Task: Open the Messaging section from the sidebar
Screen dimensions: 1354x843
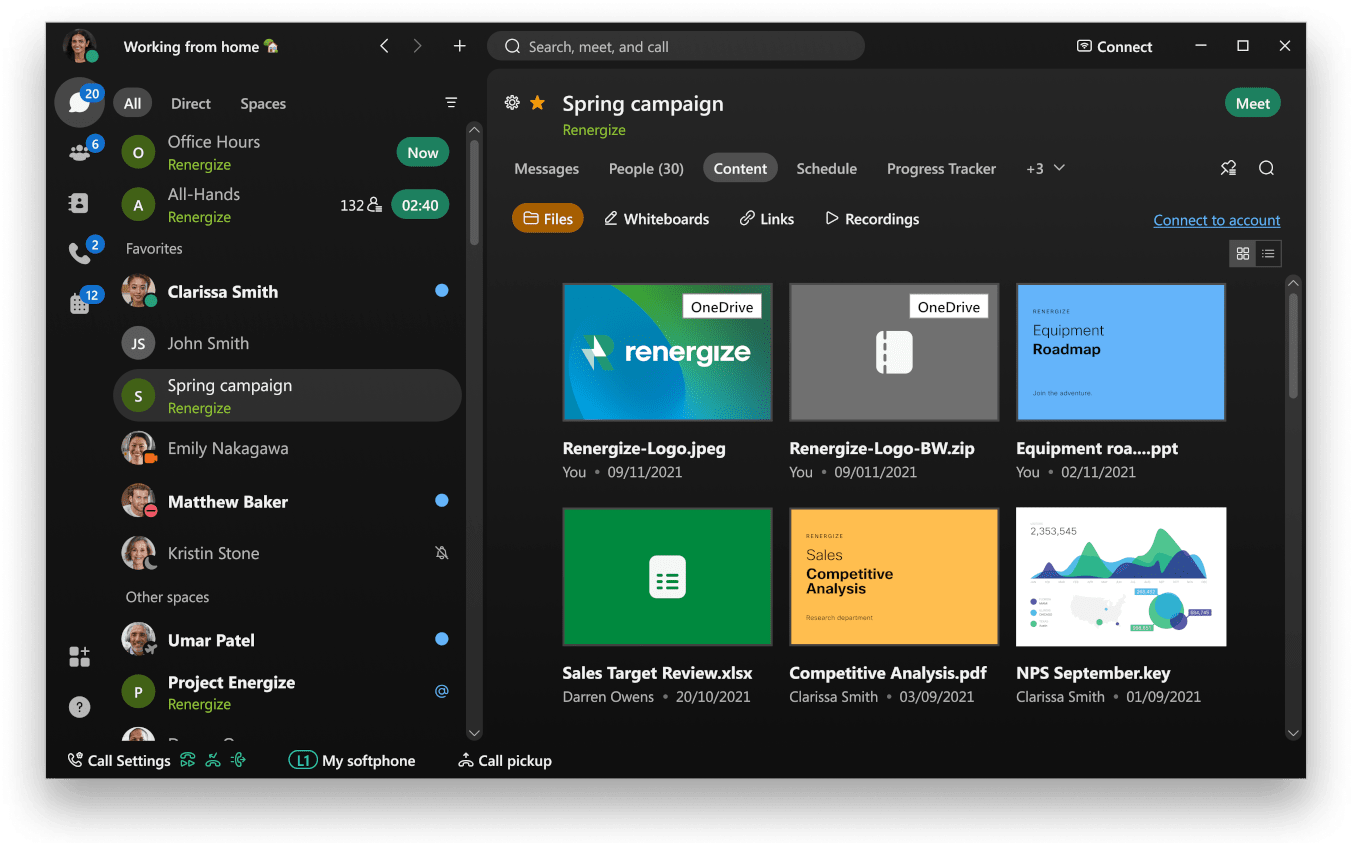Action: point(79,102)
